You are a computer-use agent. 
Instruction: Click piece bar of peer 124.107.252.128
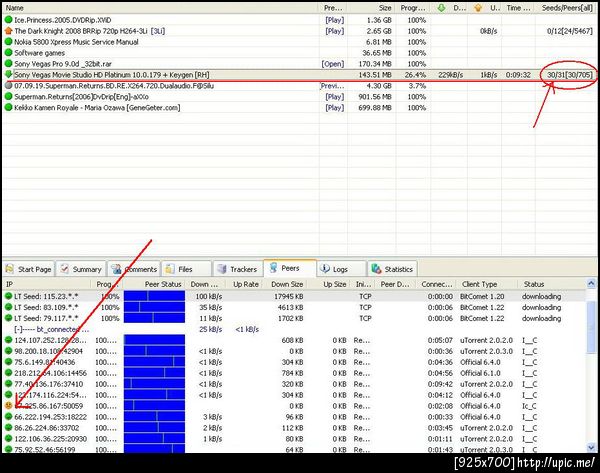pos(154,340)
